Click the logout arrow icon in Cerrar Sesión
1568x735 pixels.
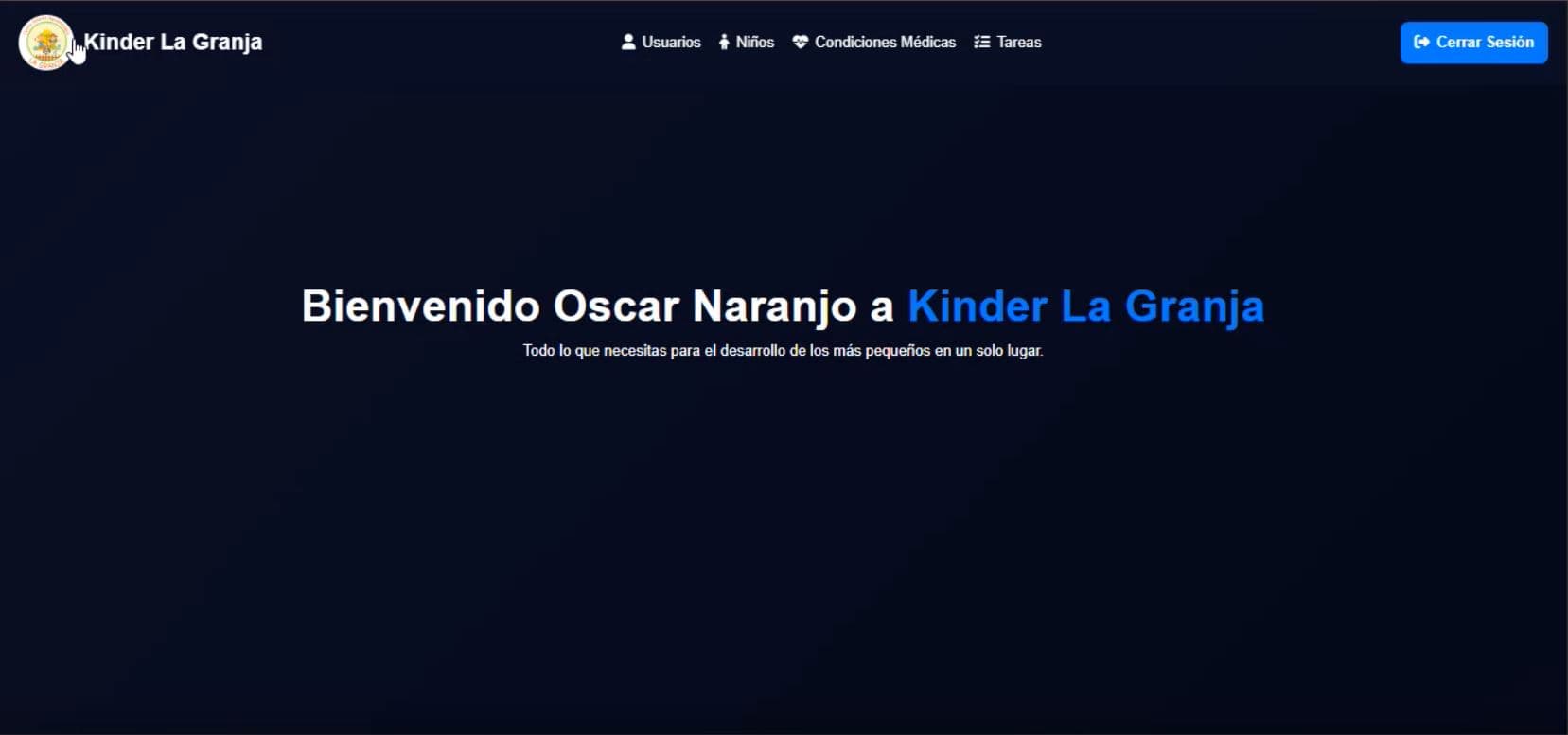pos(1421,42)
